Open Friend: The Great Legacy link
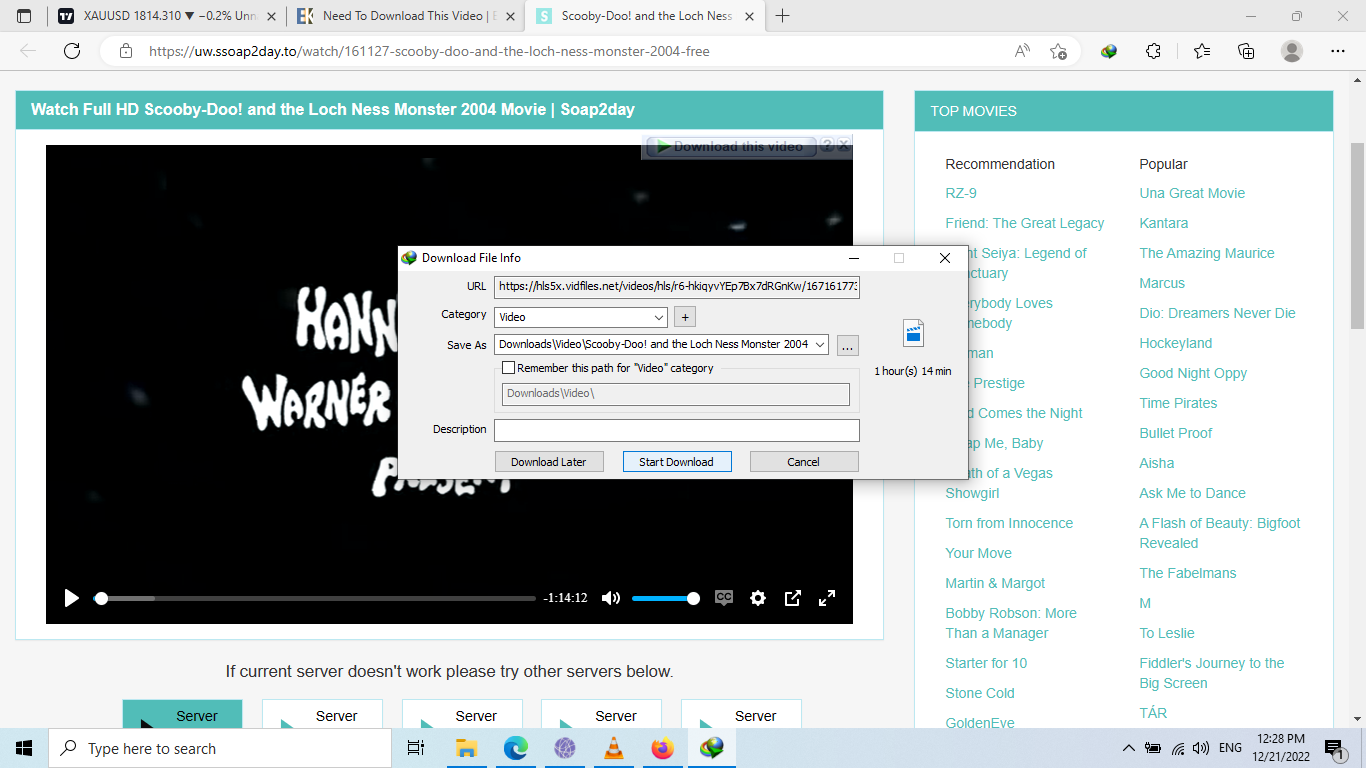 1025,223
